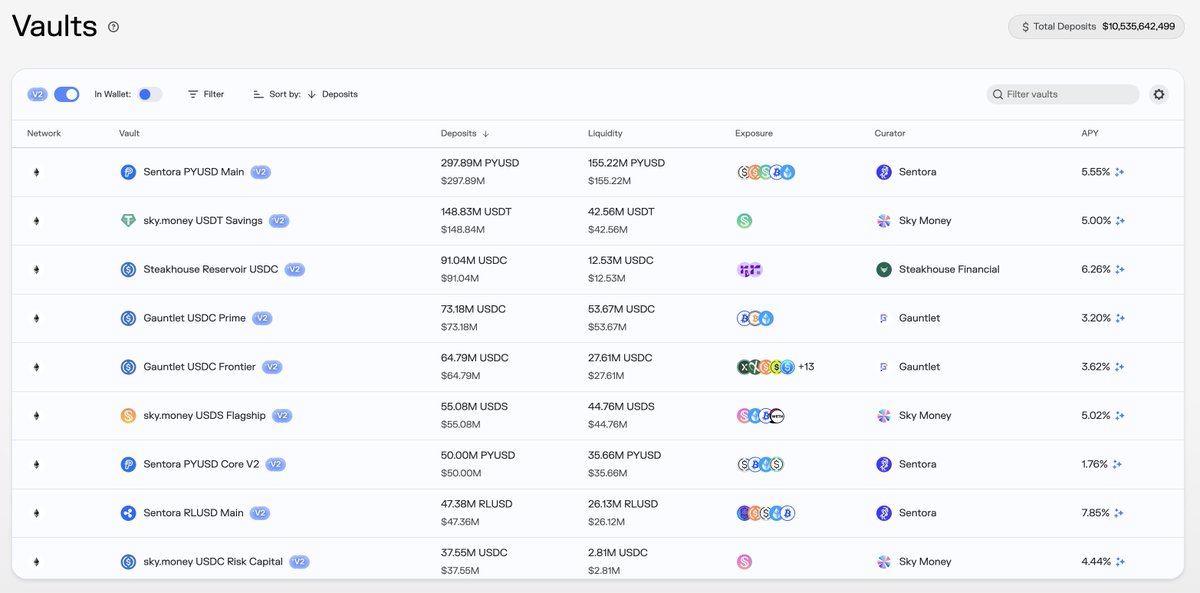
Task: Click the APY column header
Action: pos(1090,133)
